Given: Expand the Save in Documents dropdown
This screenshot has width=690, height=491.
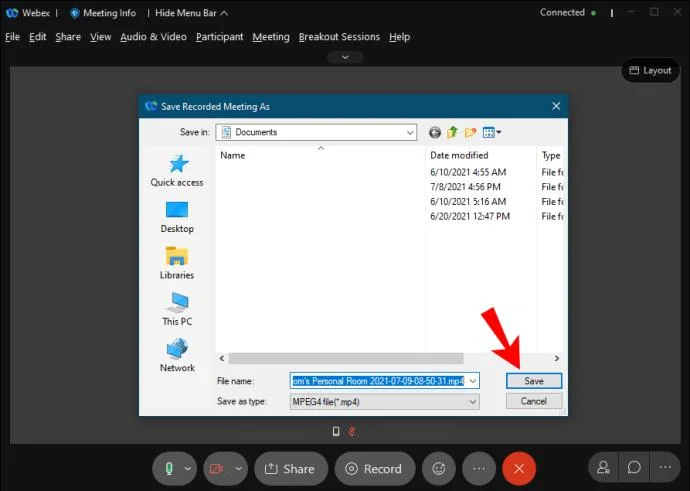Looking at the screenshot, I should (x=410, y=132).
